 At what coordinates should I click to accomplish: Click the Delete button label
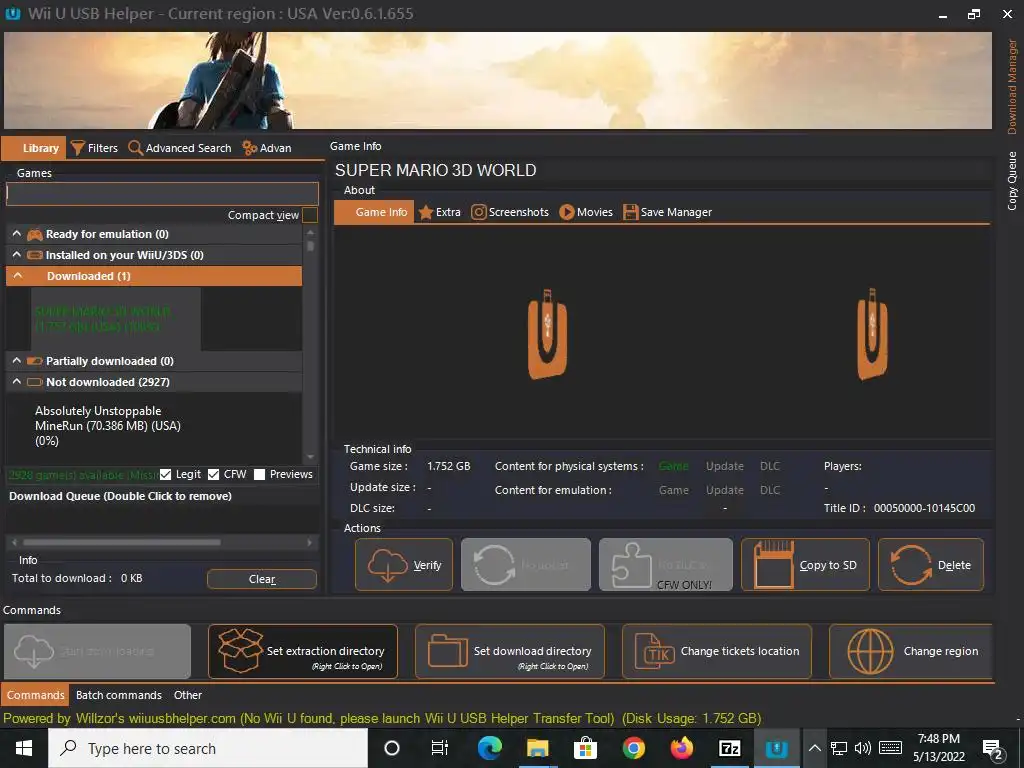tap(954, 565)
